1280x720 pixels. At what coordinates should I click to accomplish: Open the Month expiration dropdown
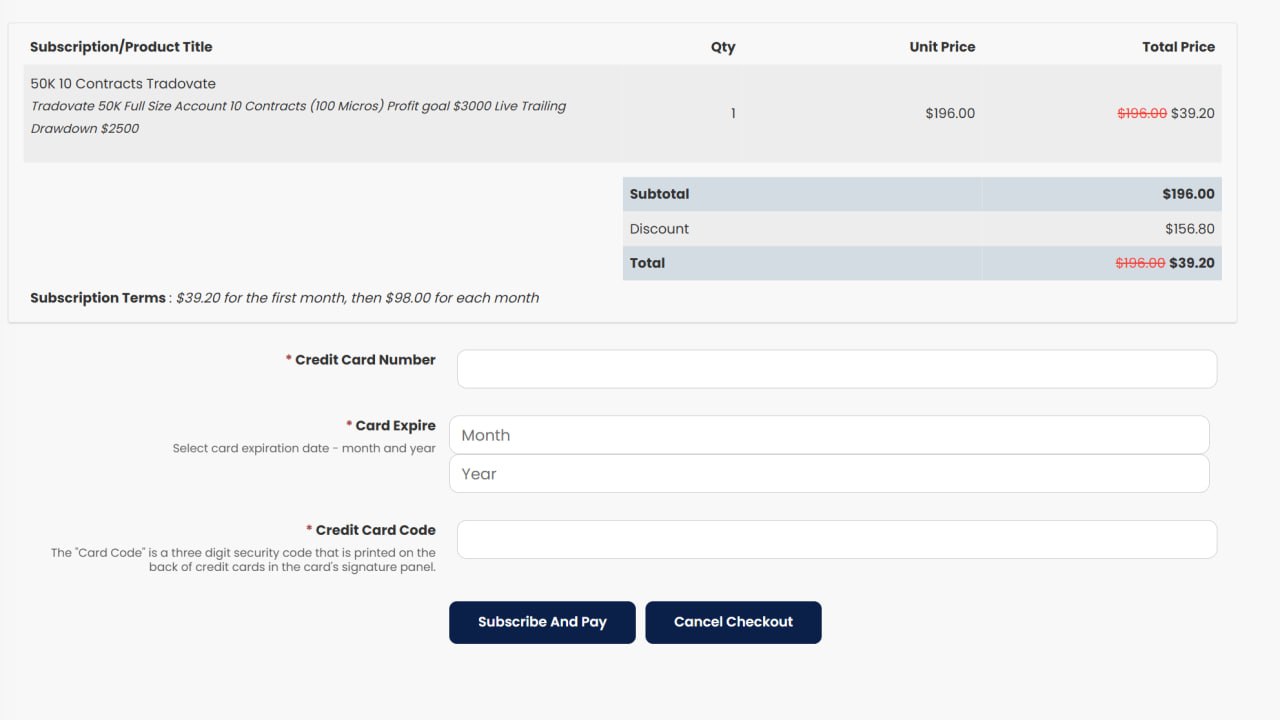(830, 434)
